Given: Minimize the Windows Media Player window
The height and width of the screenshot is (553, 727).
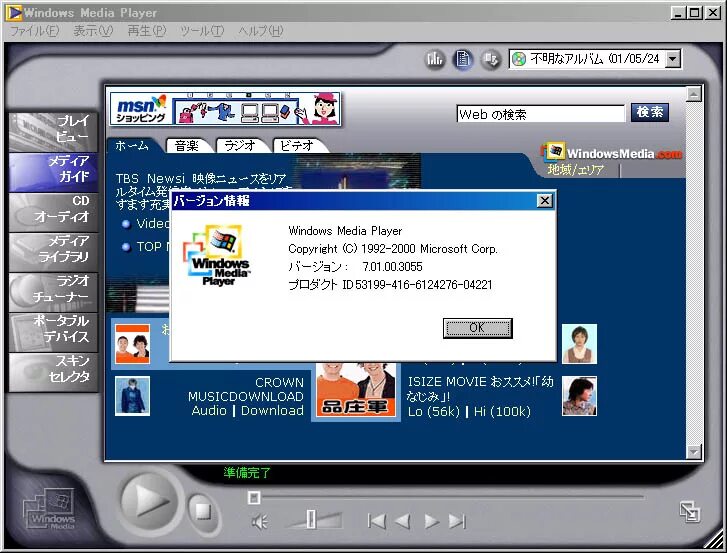Looking at the screenshot, I should click(677, 13).
